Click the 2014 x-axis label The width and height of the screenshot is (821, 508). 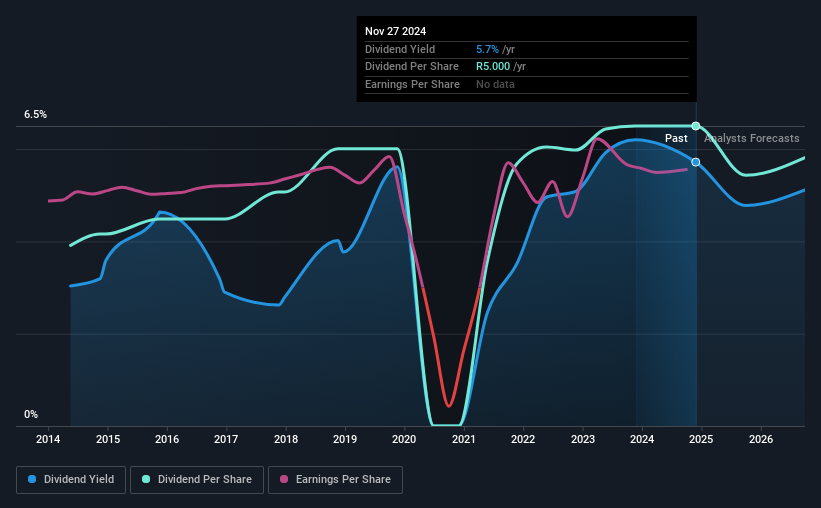pos(48,439)
